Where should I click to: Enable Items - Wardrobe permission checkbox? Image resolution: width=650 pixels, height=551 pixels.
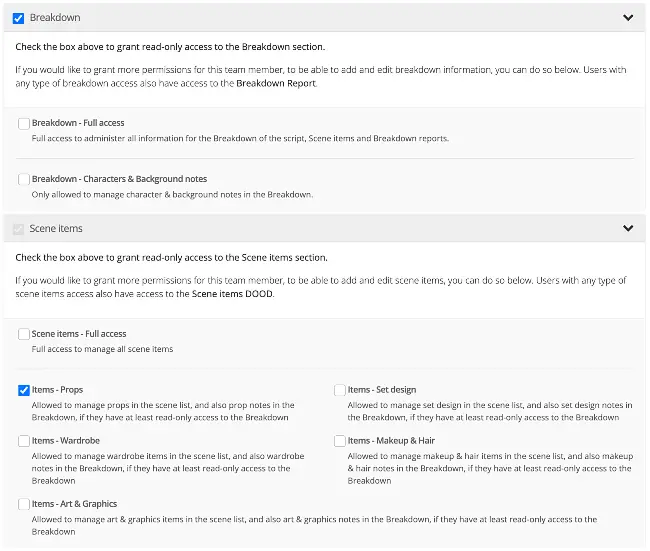[24, 441]
